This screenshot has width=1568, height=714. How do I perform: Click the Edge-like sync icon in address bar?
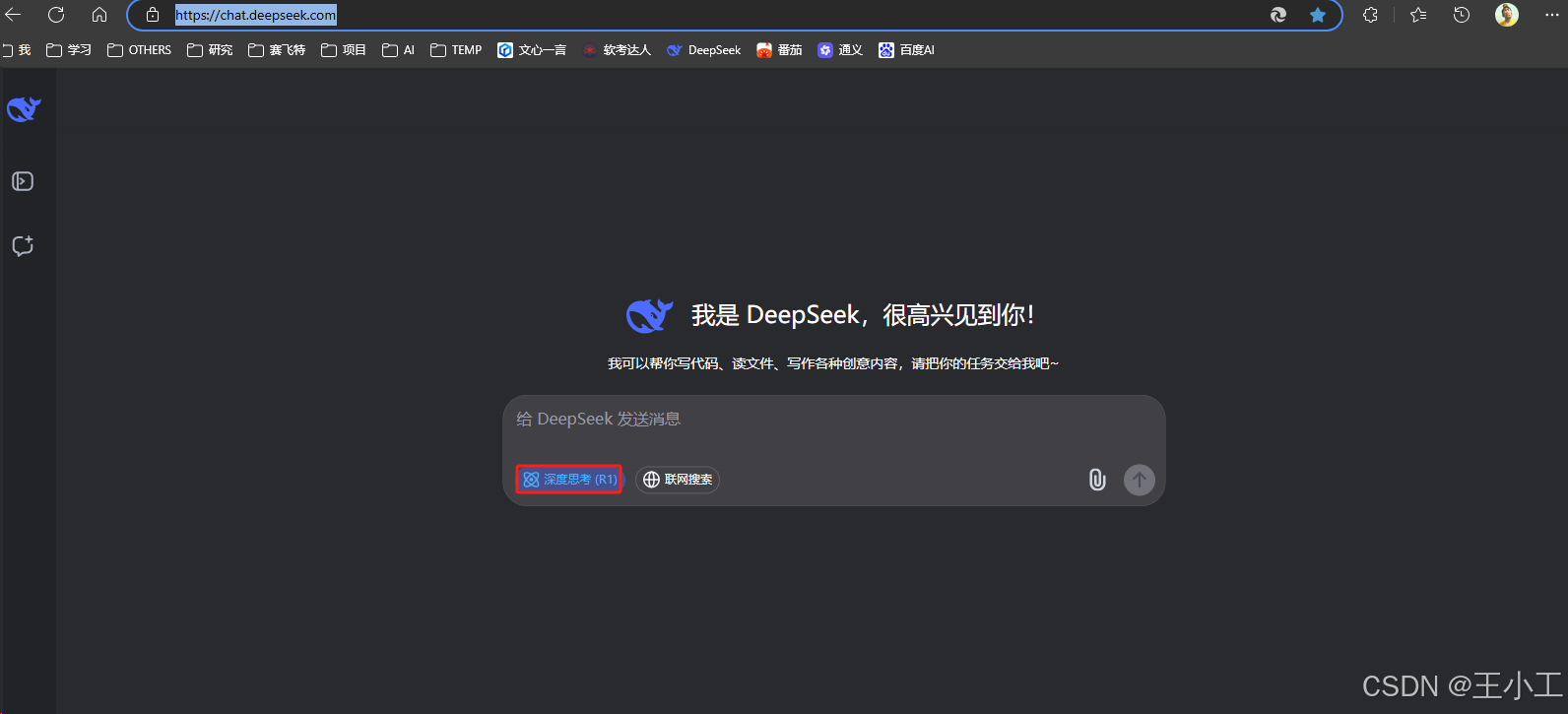(x=1278, y=15)
